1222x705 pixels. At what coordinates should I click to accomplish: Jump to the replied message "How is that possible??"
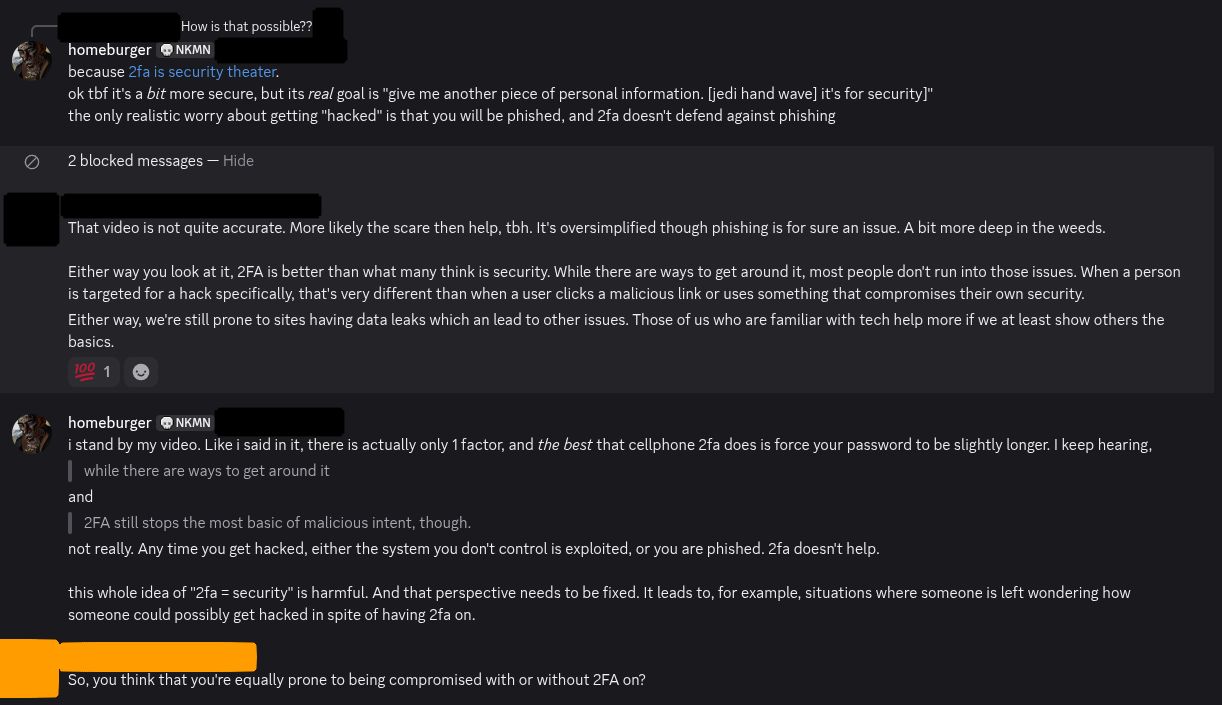tap(246, 27)
